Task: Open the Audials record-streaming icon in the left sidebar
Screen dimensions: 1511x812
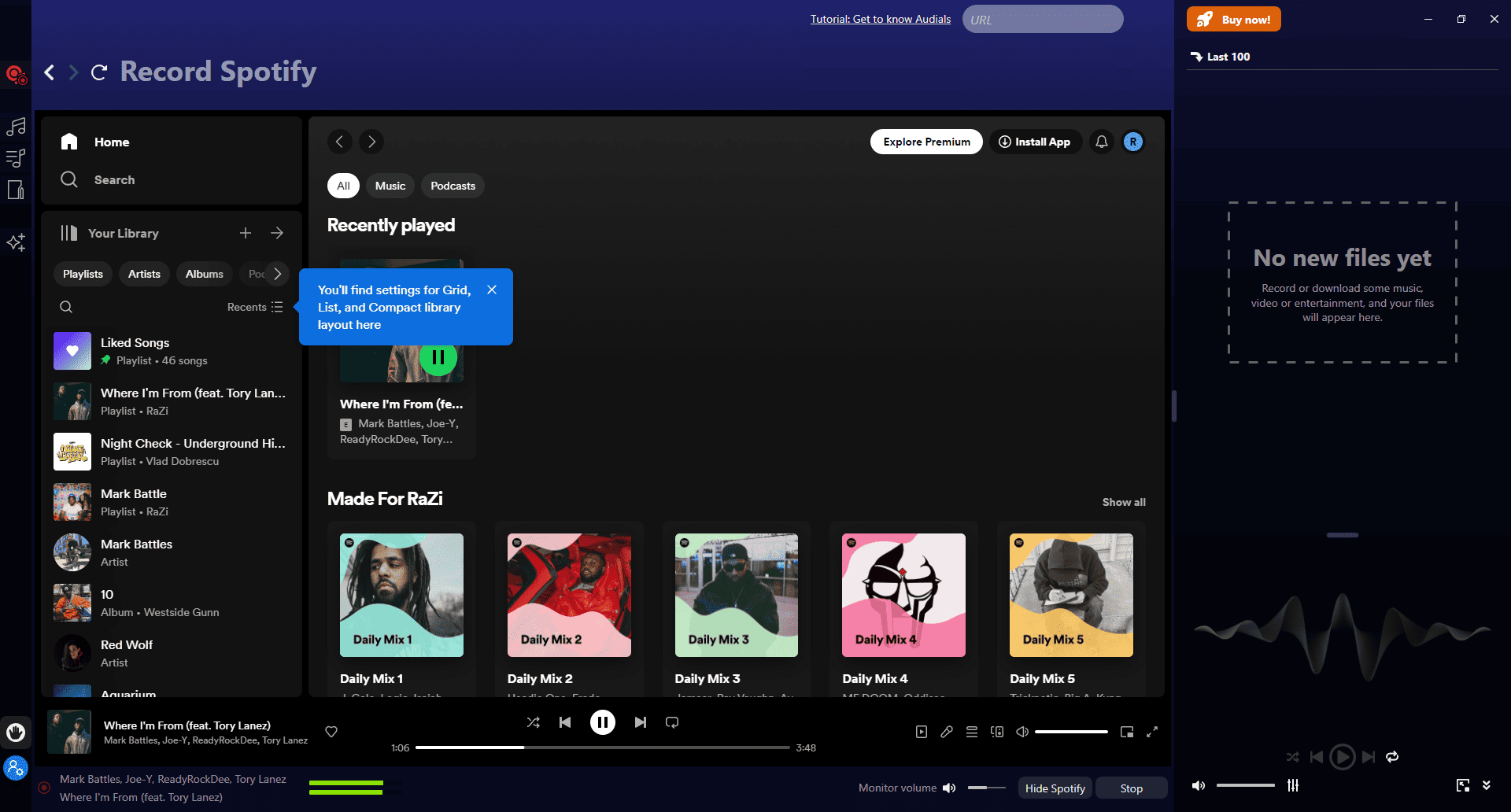Action: [16, 76]
